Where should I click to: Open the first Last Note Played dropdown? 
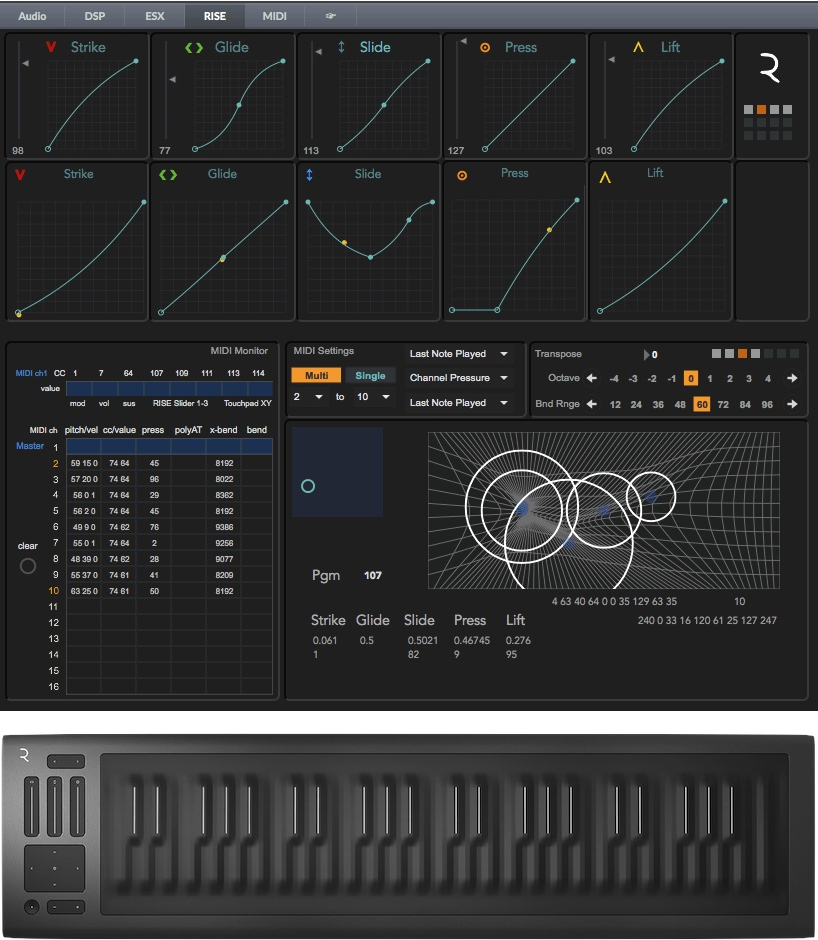click(x=459, y=354)
